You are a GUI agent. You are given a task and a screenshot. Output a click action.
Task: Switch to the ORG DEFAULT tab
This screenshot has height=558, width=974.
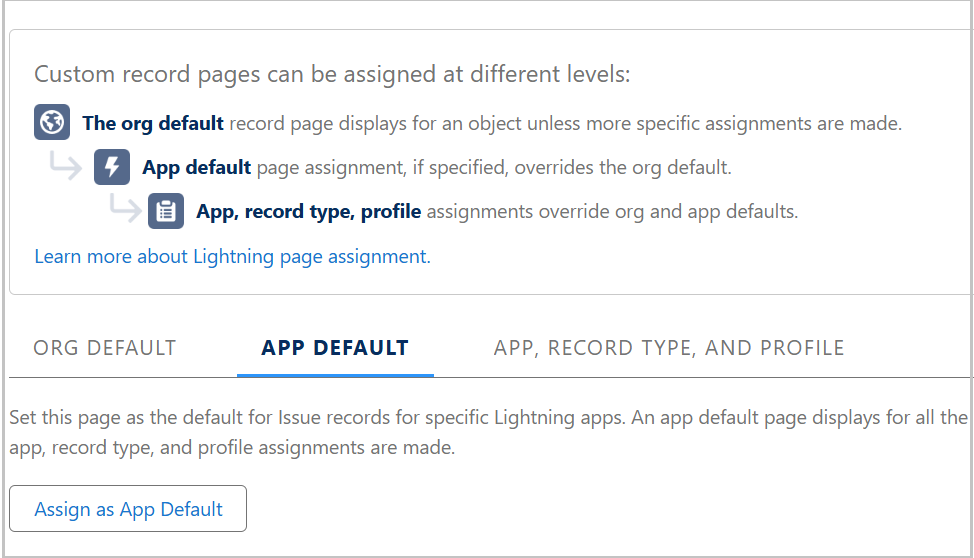click(105, 348)
